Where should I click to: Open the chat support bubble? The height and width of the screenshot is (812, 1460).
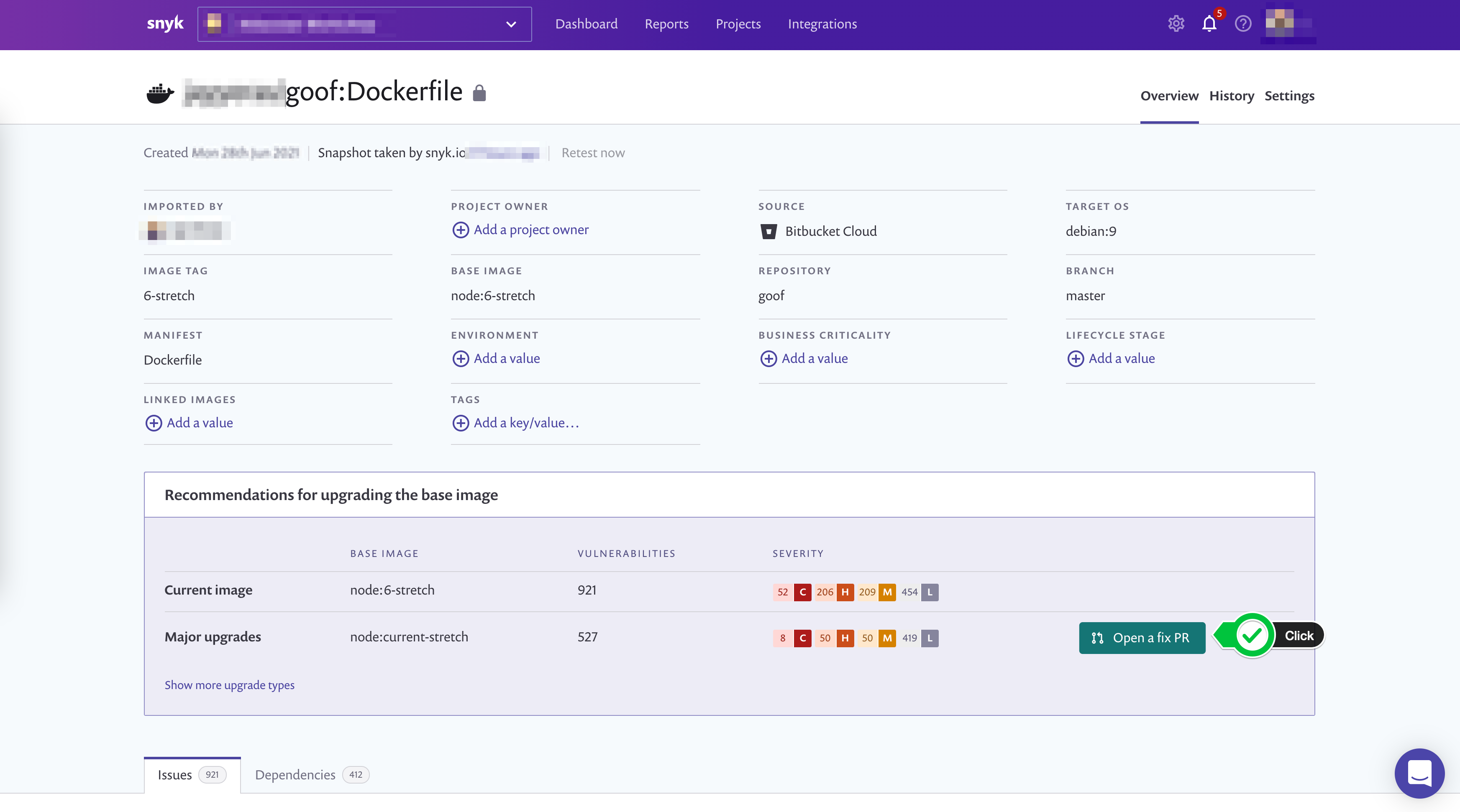pyautogui.click(x=1419, y=773)
